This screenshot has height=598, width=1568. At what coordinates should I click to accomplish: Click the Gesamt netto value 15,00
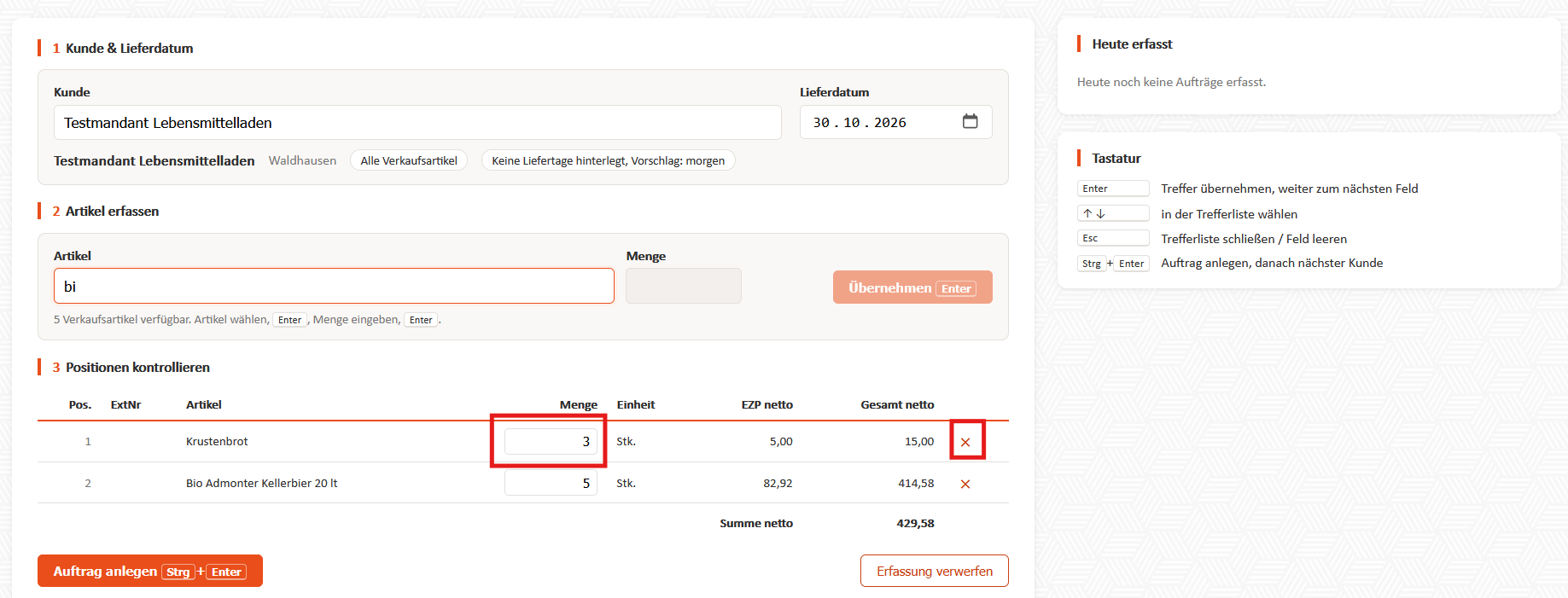(919, 441)
